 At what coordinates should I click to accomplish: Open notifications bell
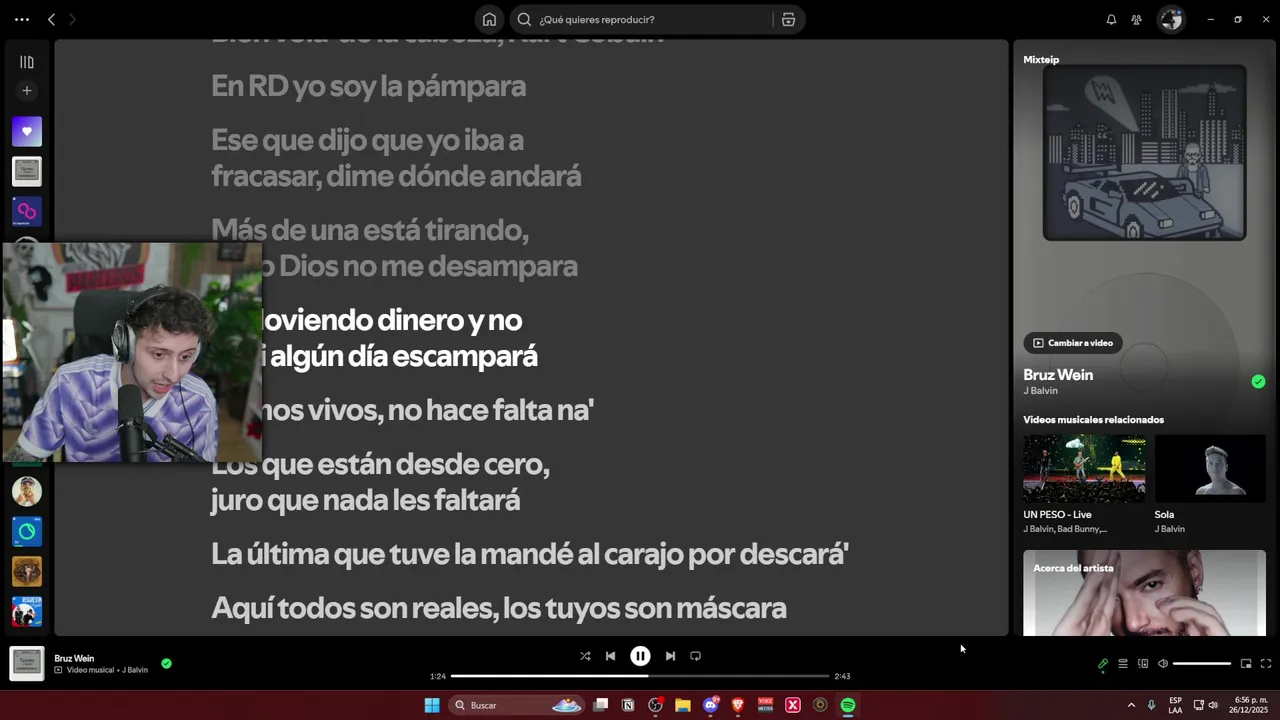(x=1111, y=19)
